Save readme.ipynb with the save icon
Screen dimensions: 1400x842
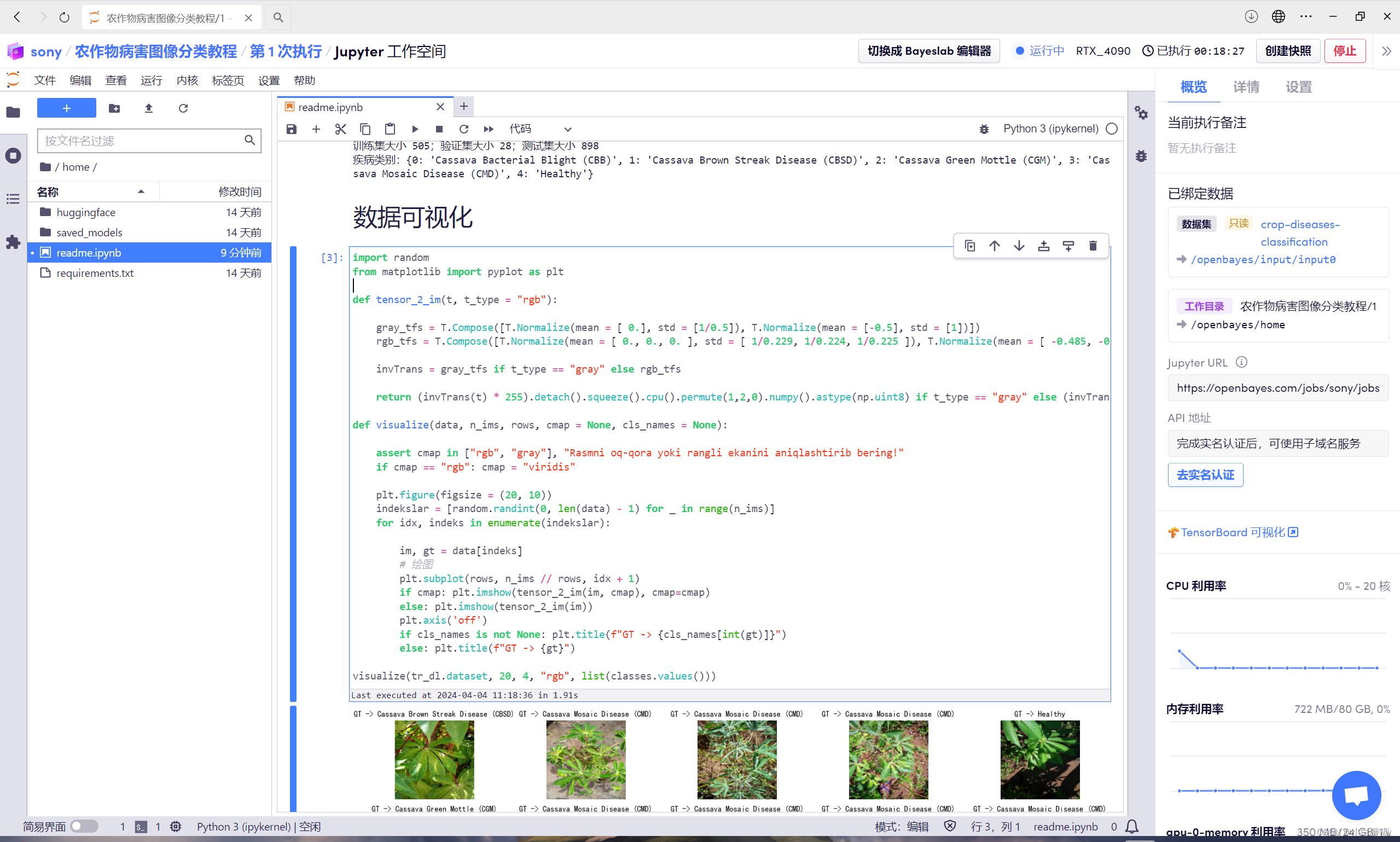click(291, 129)
